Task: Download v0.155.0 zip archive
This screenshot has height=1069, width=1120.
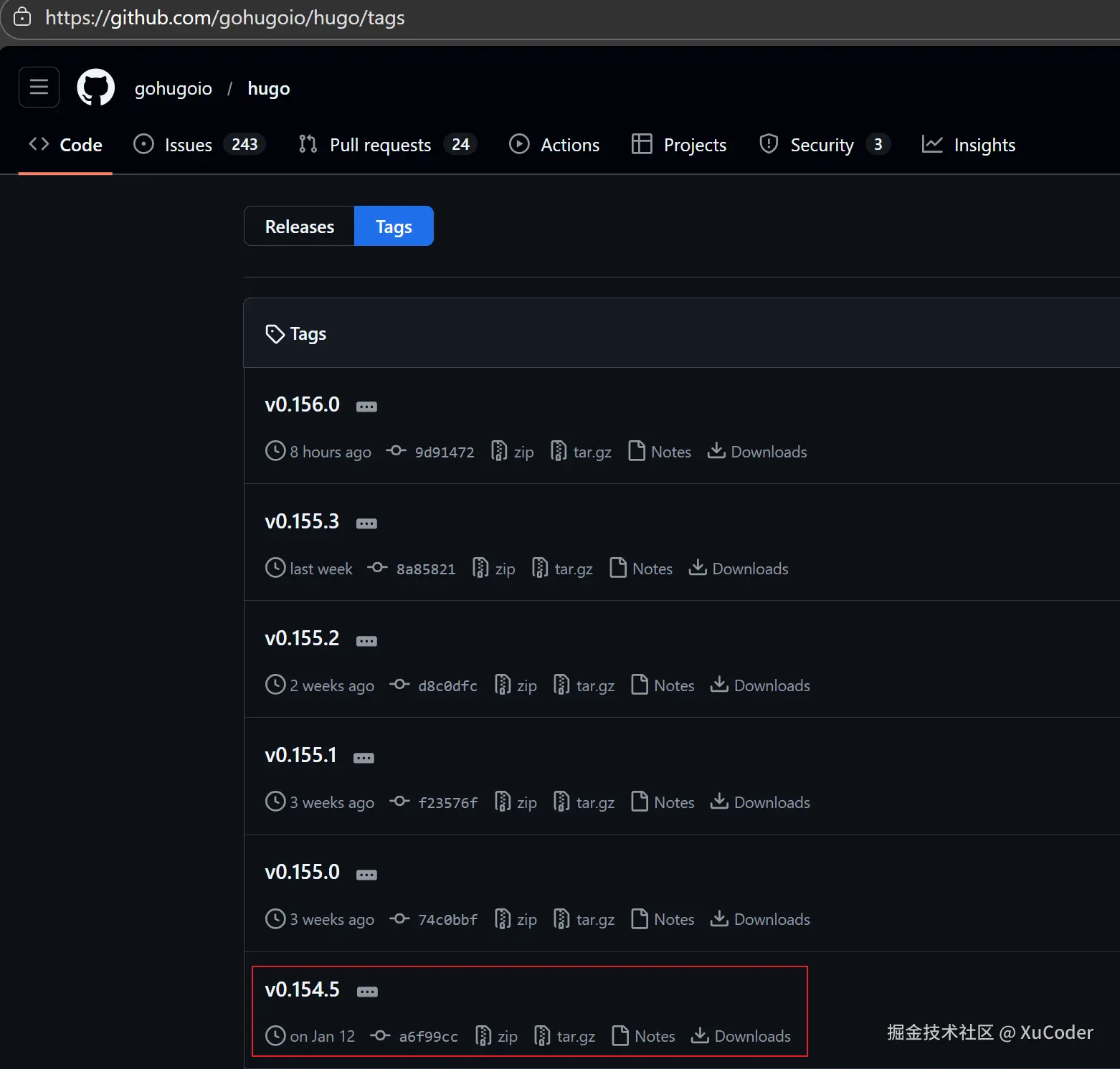Action: point(516,919)
